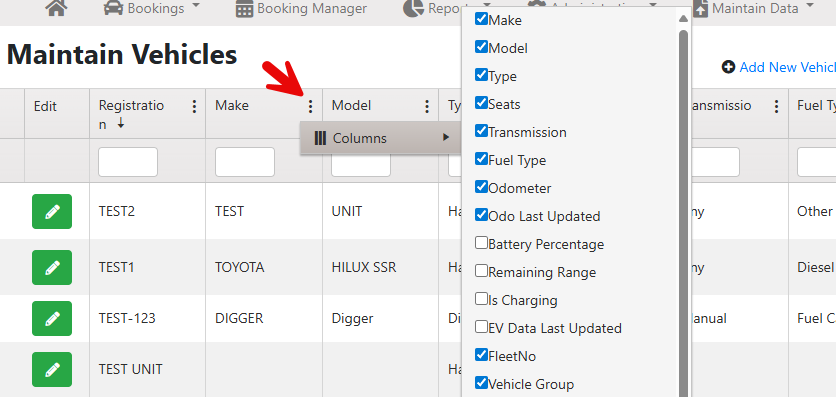Sort by the Registration column header
The image size is (836, 397).
131,114
